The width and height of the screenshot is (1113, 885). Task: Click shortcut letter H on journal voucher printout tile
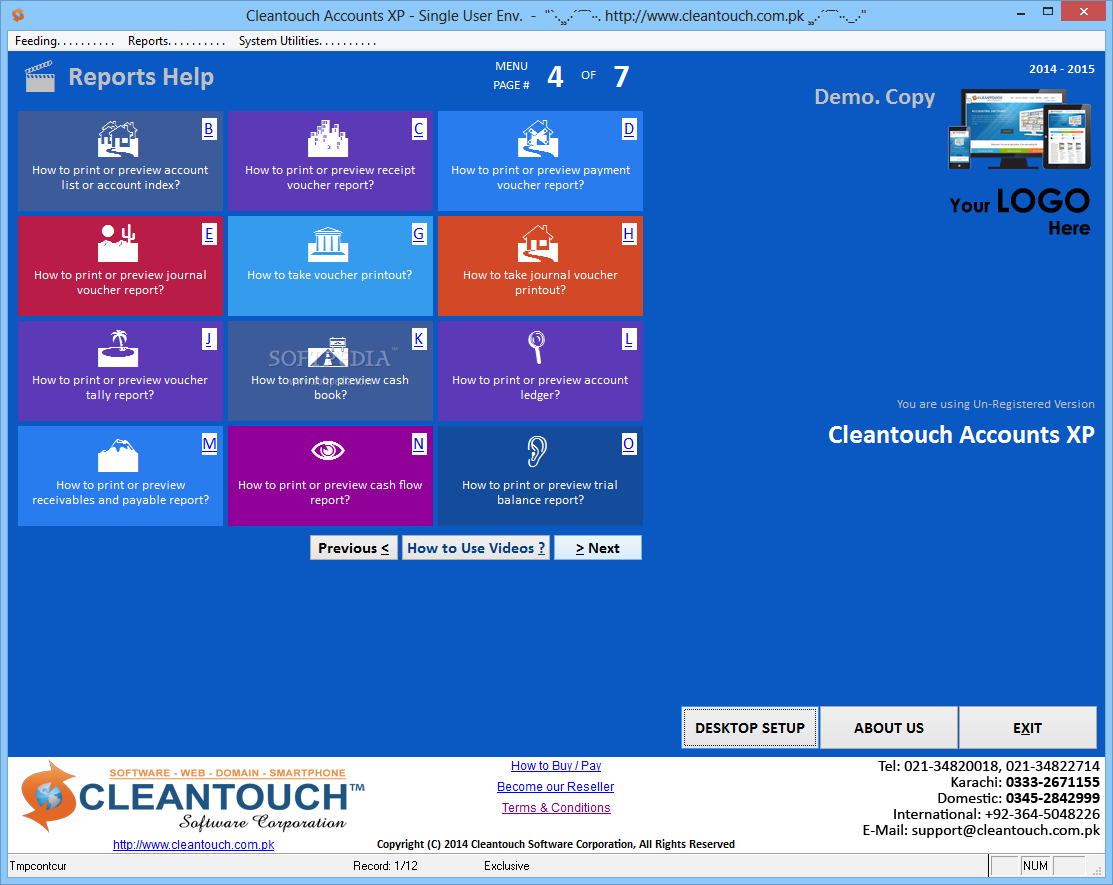pos(629,234)
